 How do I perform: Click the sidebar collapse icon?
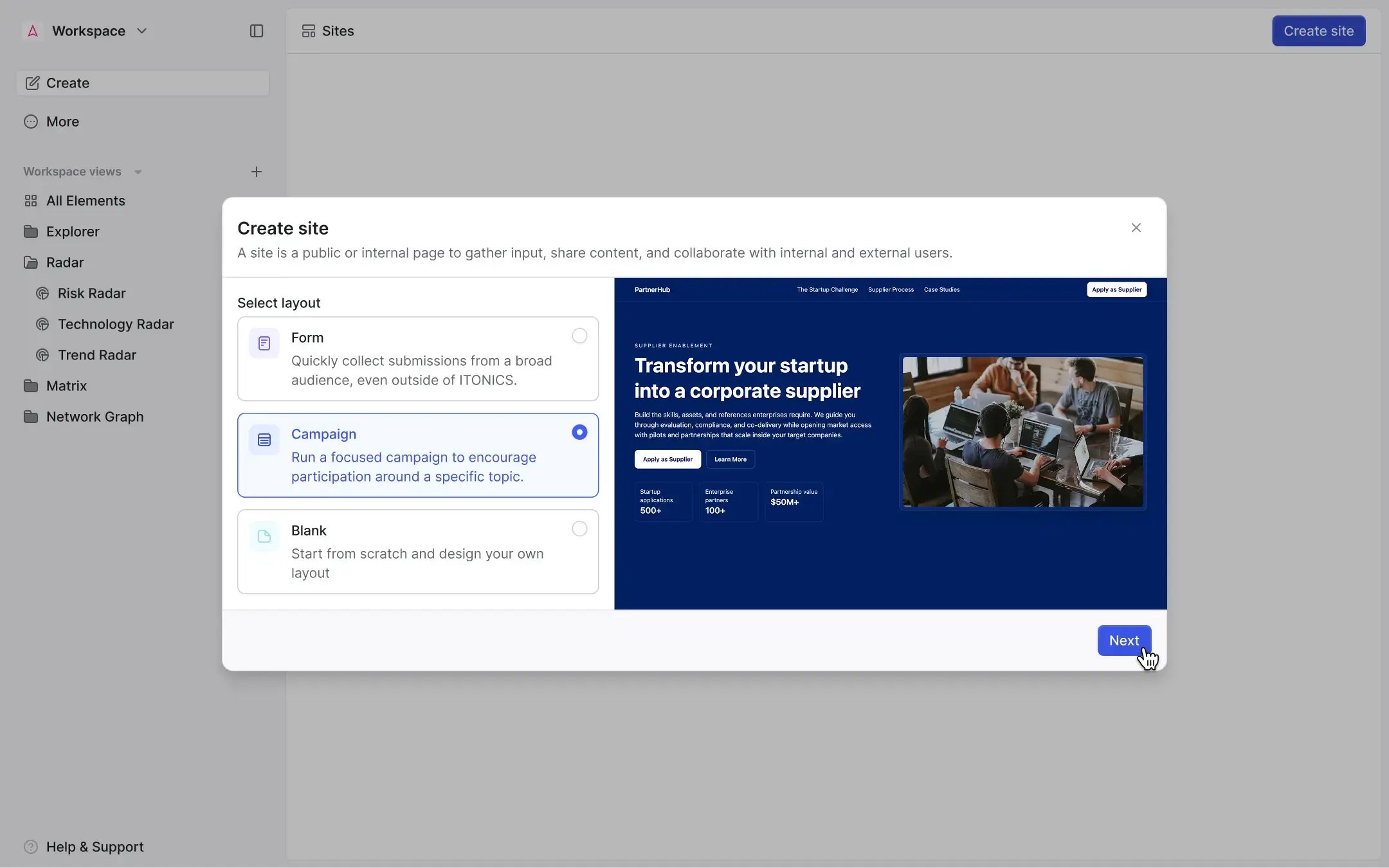click(257, 30)
